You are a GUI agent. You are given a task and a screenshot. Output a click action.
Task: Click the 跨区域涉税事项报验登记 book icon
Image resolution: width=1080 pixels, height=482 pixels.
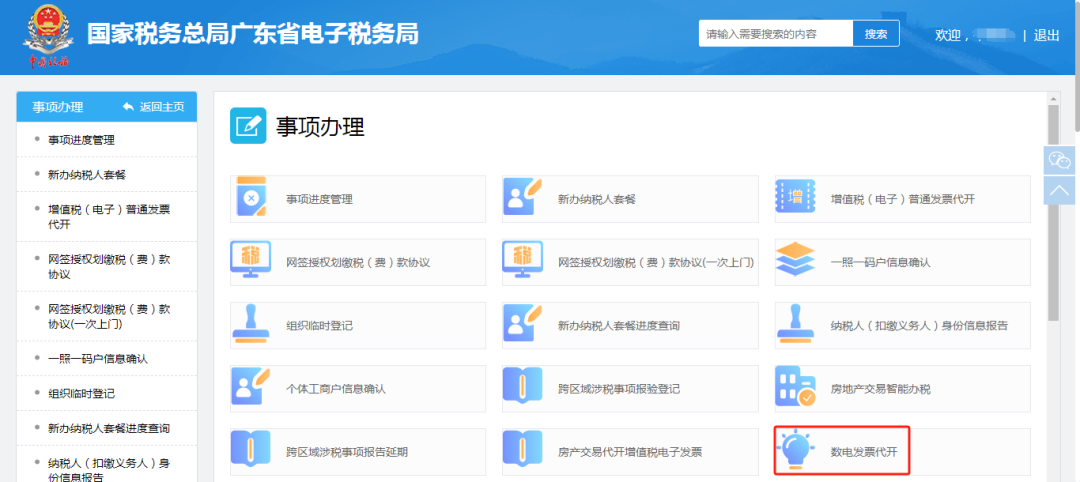coord(522,386)
